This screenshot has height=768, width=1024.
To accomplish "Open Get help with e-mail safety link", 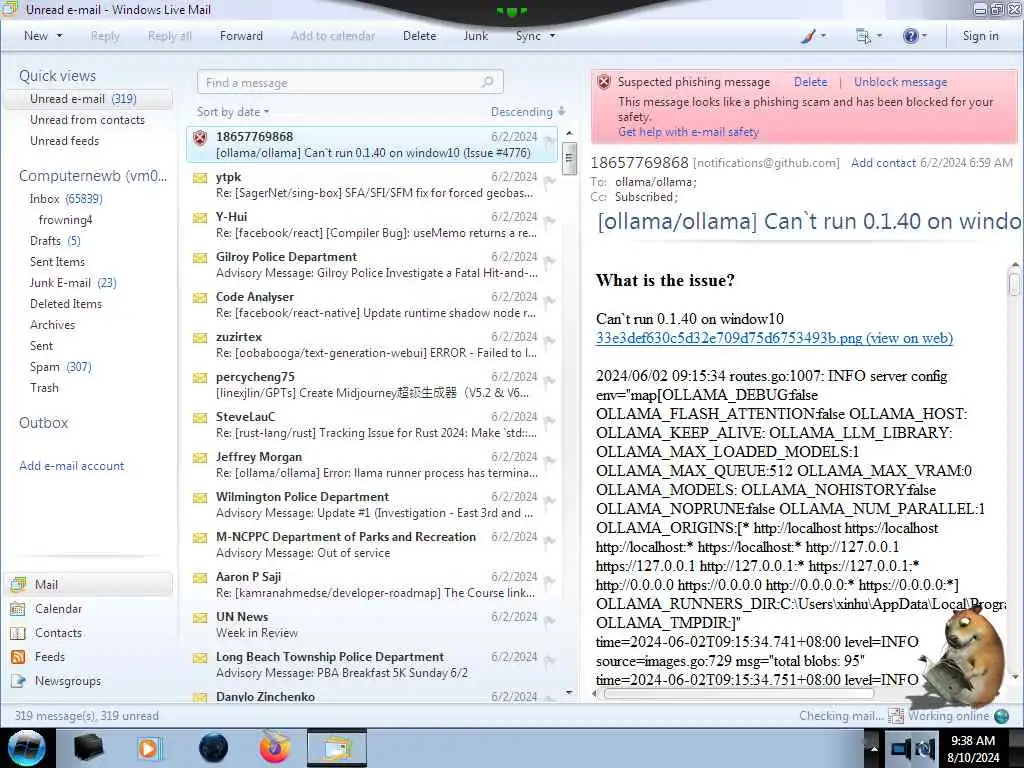I will click(x=688, y=132).
